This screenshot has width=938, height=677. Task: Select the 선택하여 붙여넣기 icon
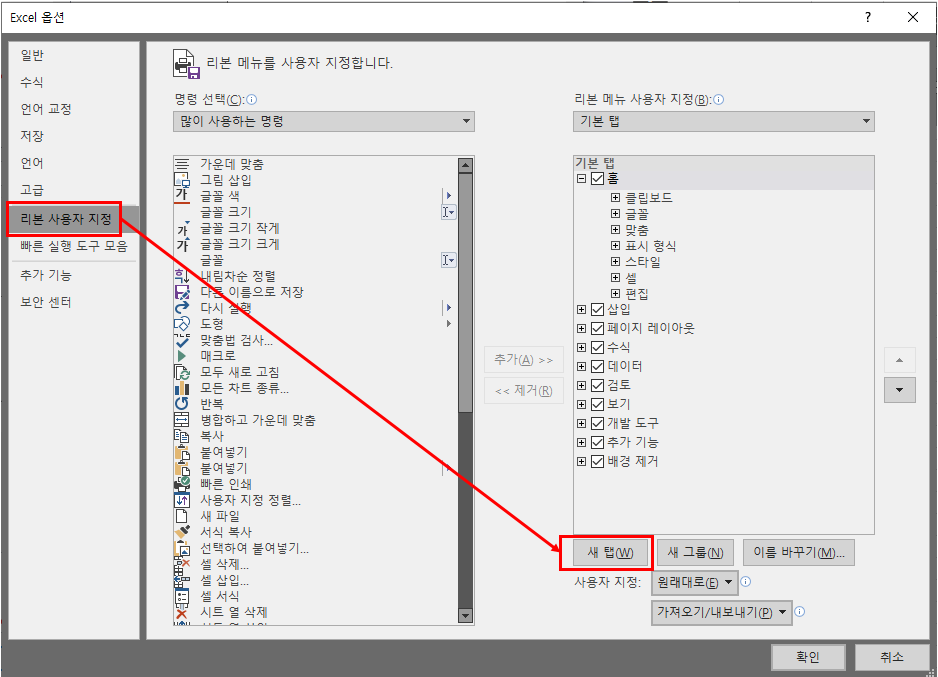(x=182, y=548)
